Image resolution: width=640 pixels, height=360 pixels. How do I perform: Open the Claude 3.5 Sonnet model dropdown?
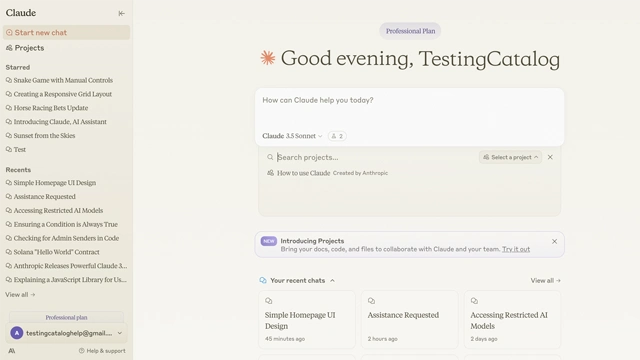[x=292, y=136]
